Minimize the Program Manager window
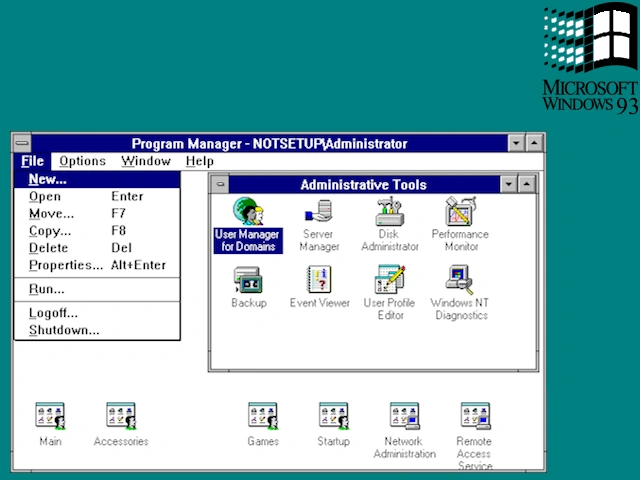This screenshot has width=640, height=480. 516,143
